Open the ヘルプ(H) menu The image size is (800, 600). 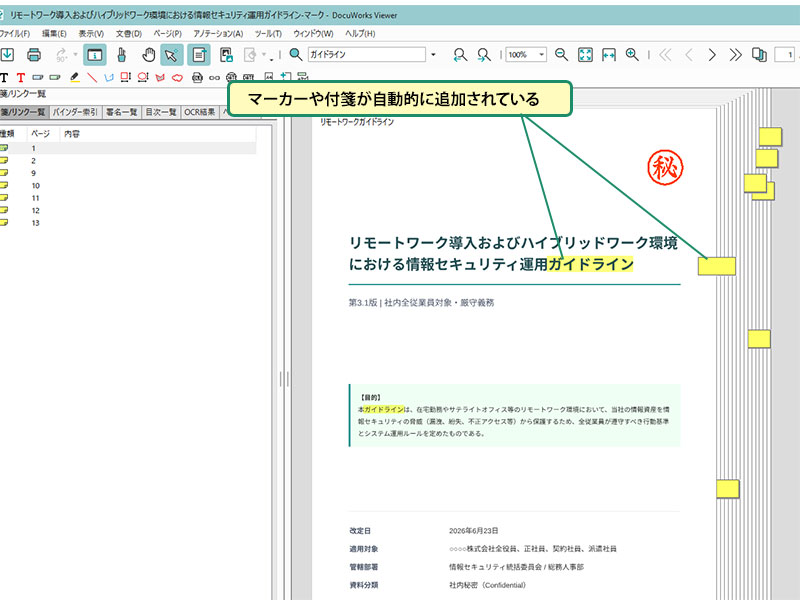pos(360,34)
